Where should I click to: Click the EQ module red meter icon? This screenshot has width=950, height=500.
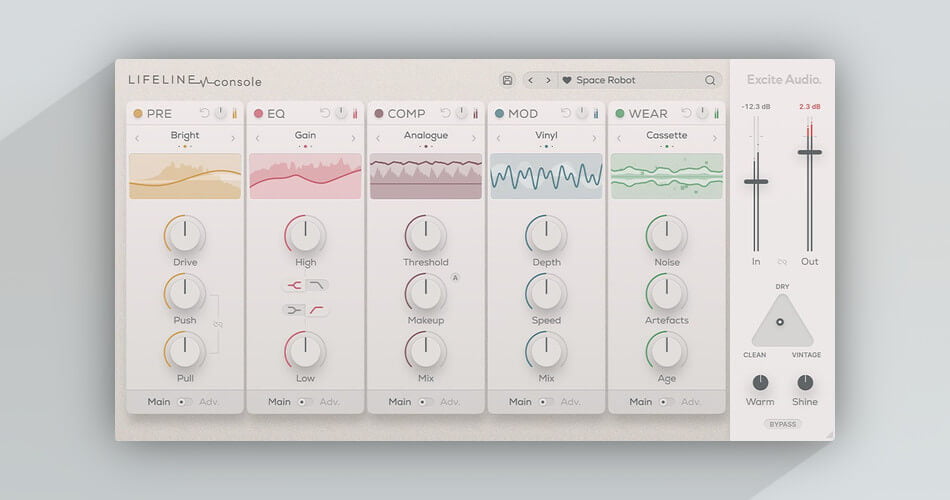pos(355,113)
